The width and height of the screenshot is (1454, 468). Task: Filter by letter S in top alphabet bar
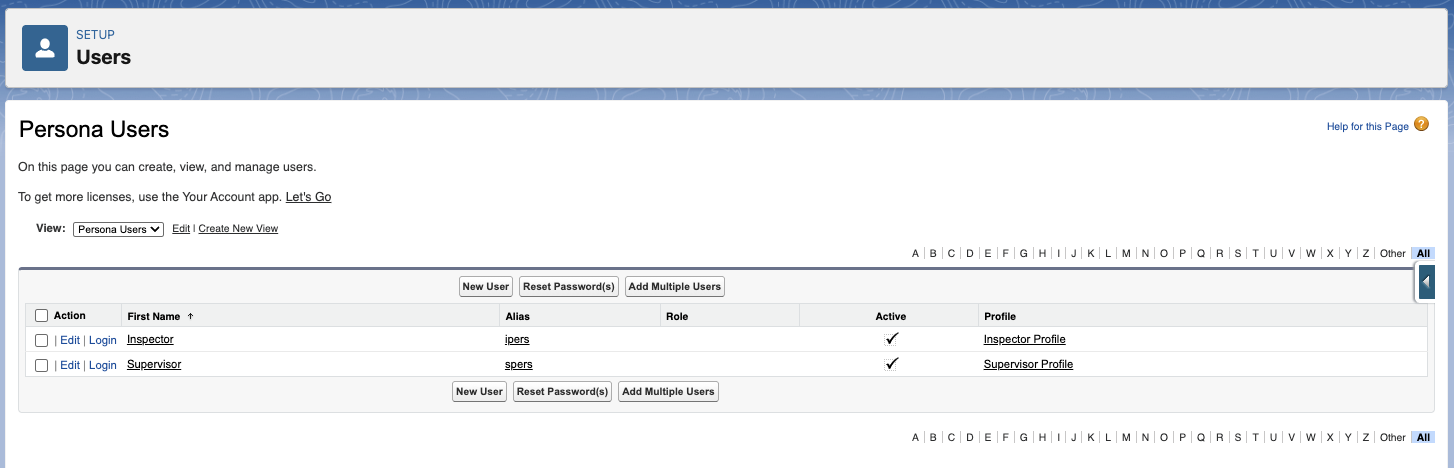(1237, 254)
